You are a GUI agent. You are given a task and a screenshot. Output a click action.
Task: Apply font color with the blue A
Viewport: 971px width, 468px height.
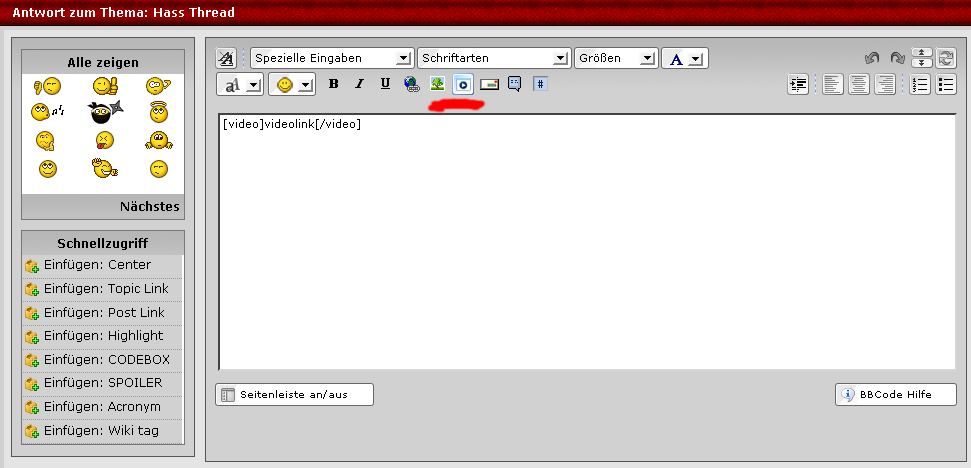pos(676,59)
